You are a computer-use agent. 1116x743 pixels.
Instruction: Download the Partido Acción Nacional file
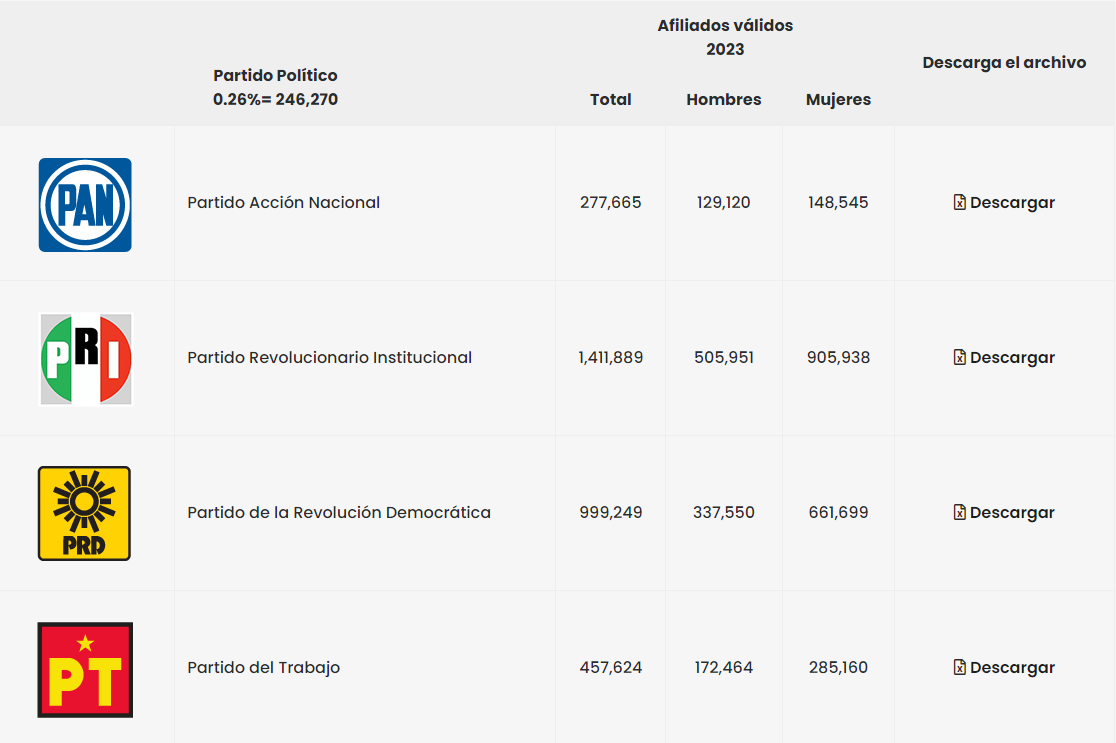(1004, 203)
